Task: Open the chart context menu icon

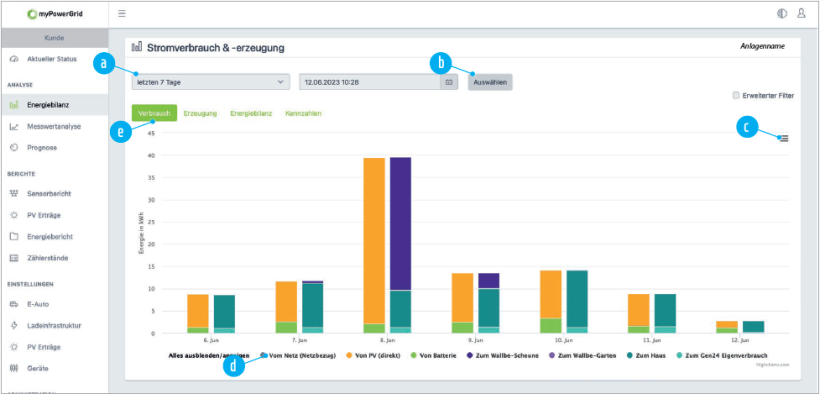Action: pos(784,138)
